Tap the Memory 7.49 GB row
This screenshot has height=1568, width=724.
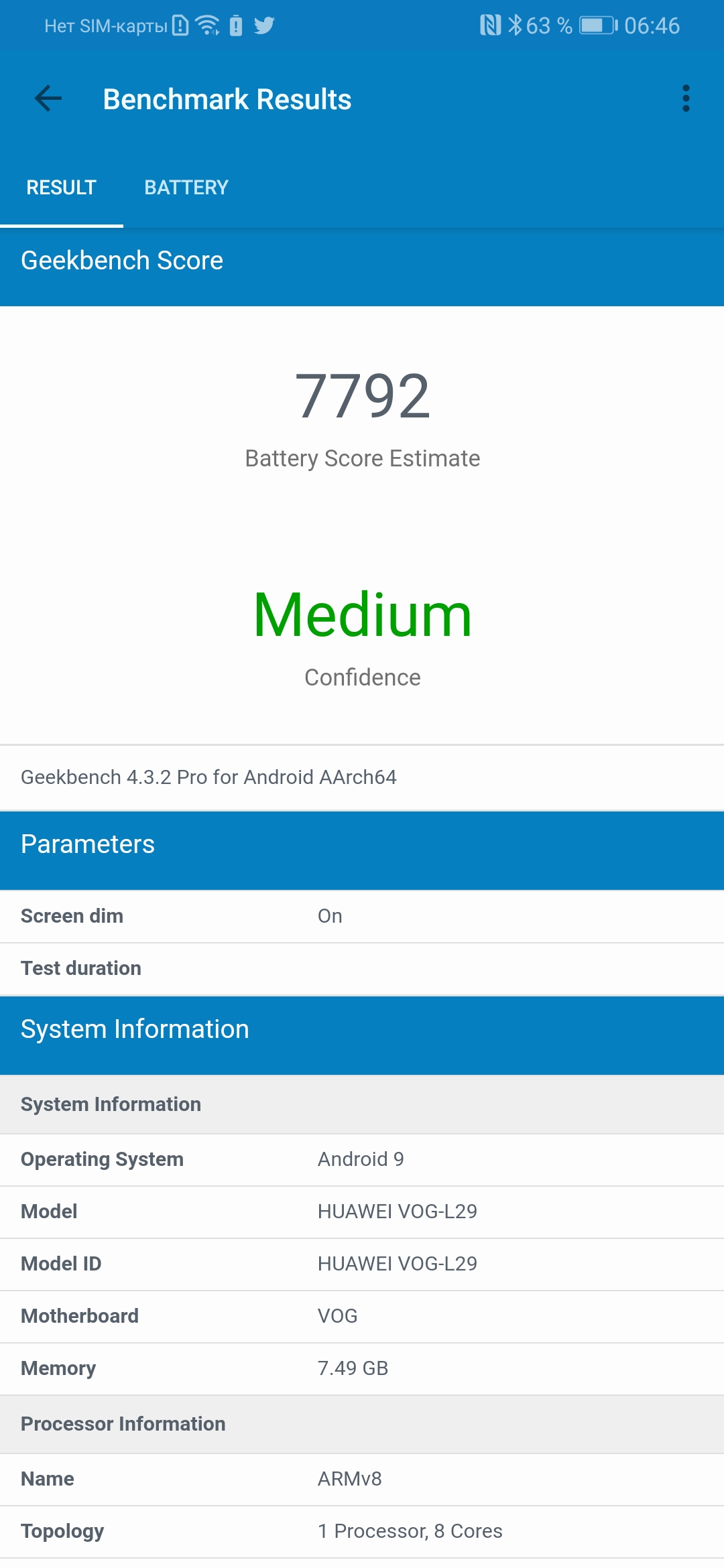point(362,1368)
